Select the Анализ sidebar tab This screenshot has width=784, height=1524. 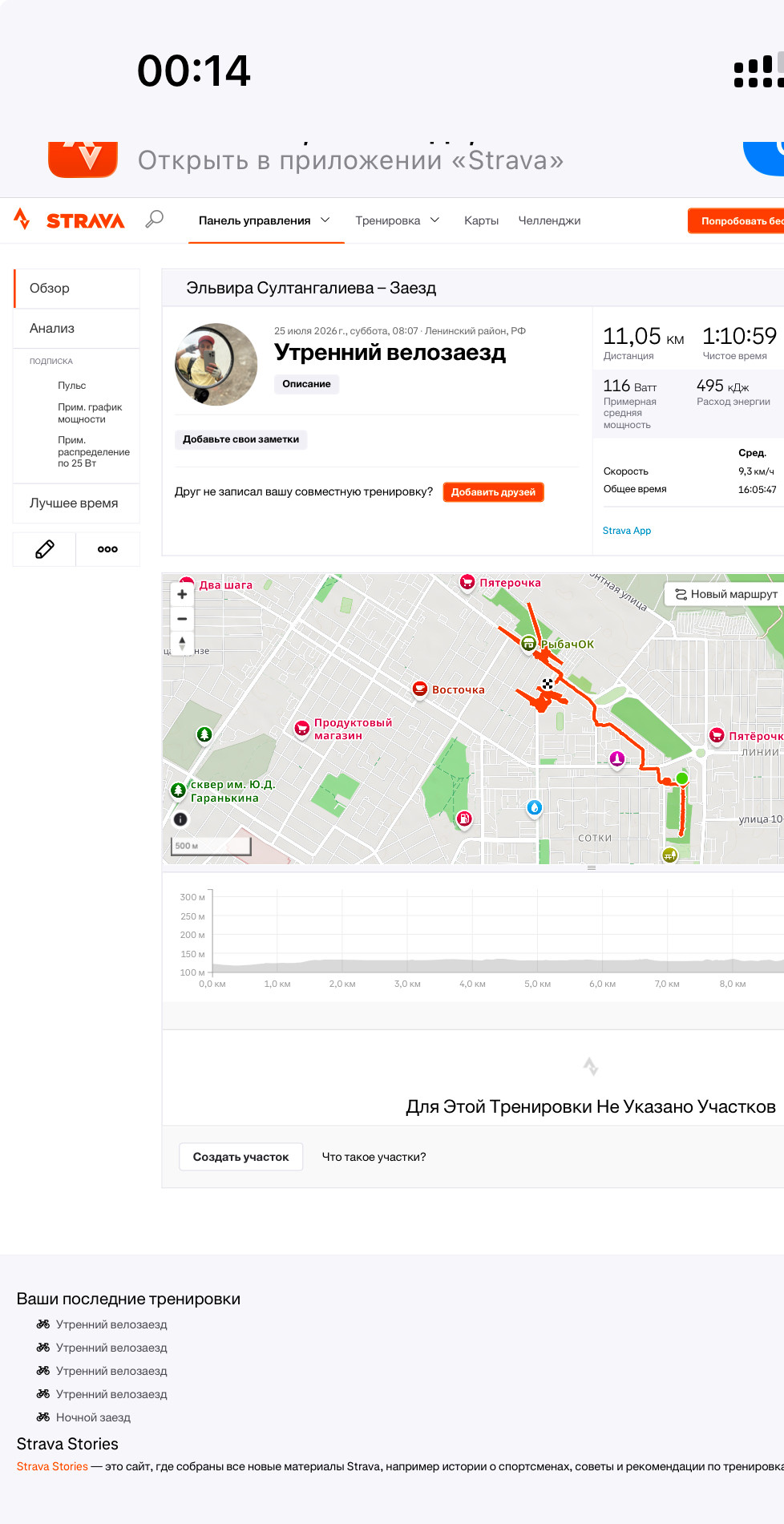pos(77,329)
